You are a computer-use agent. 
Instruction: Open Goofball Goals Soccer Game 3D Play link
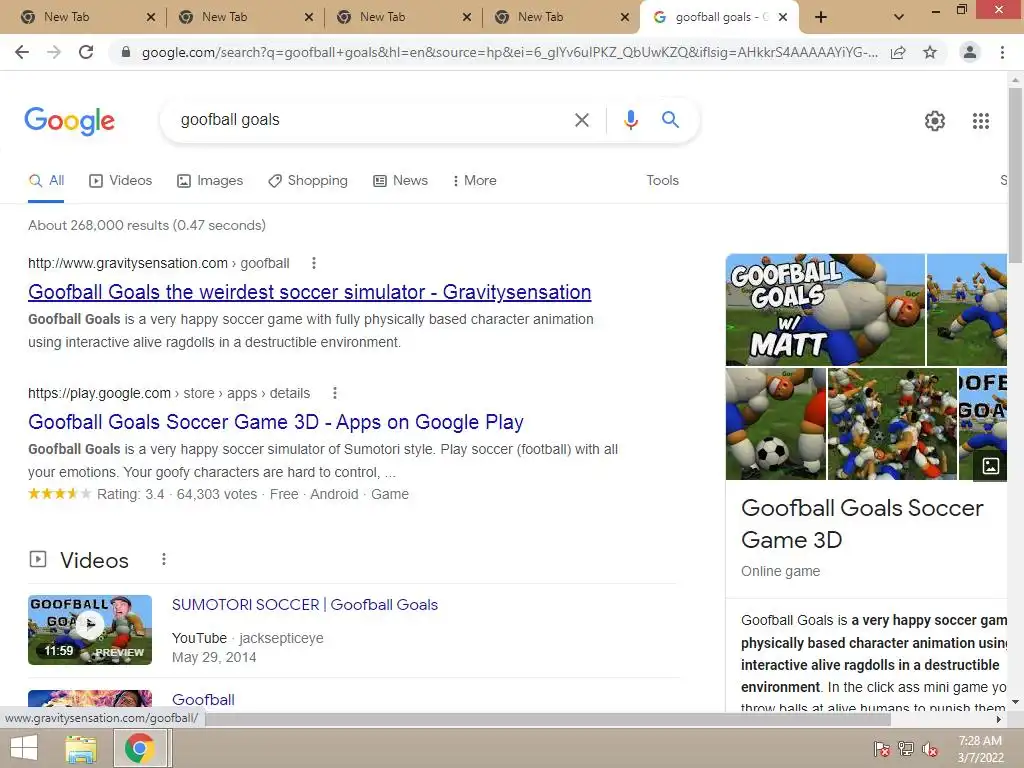(x=276, y=422)
